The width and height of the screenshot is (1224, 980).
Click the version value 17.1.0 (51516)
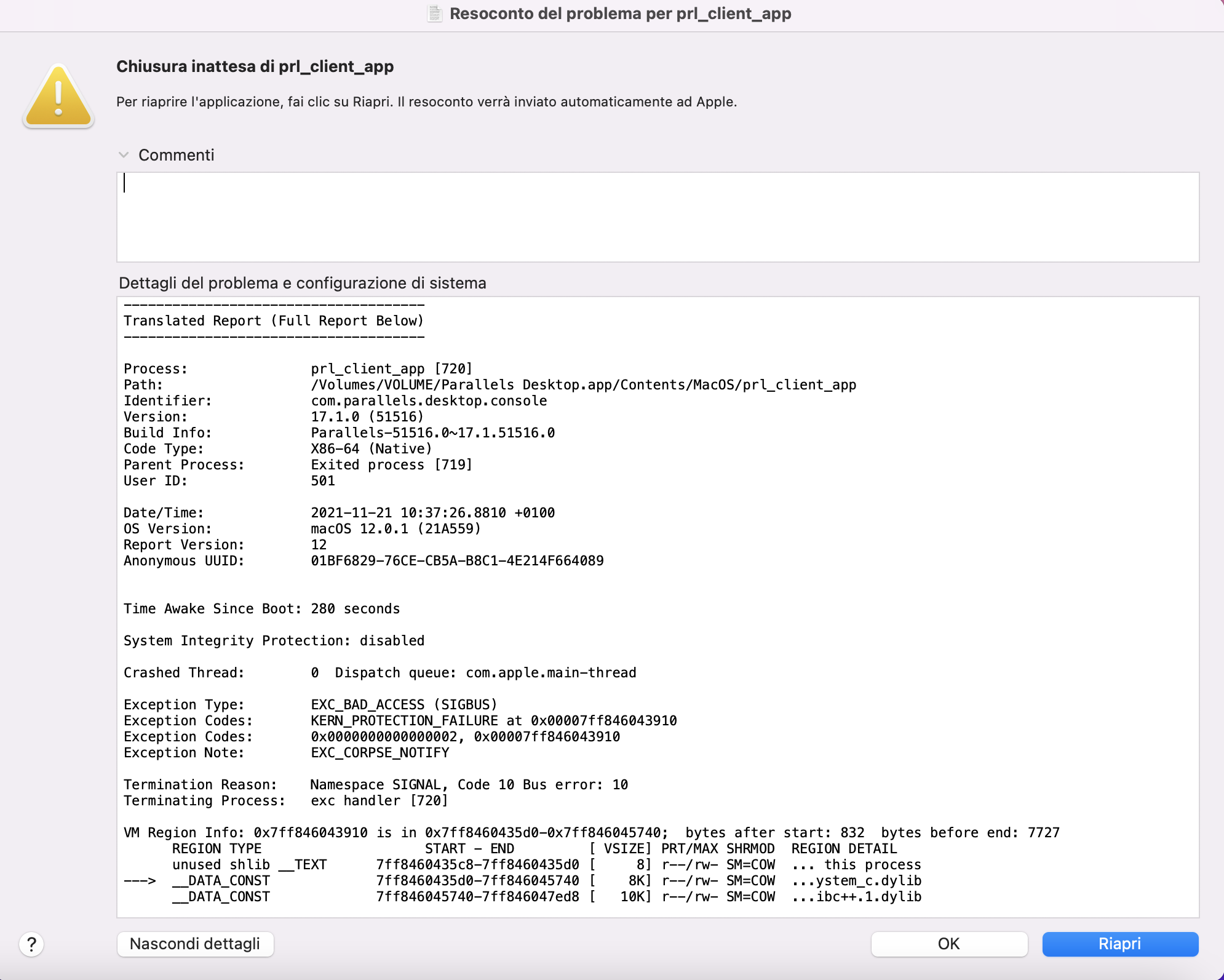click(x=367, y=417)
